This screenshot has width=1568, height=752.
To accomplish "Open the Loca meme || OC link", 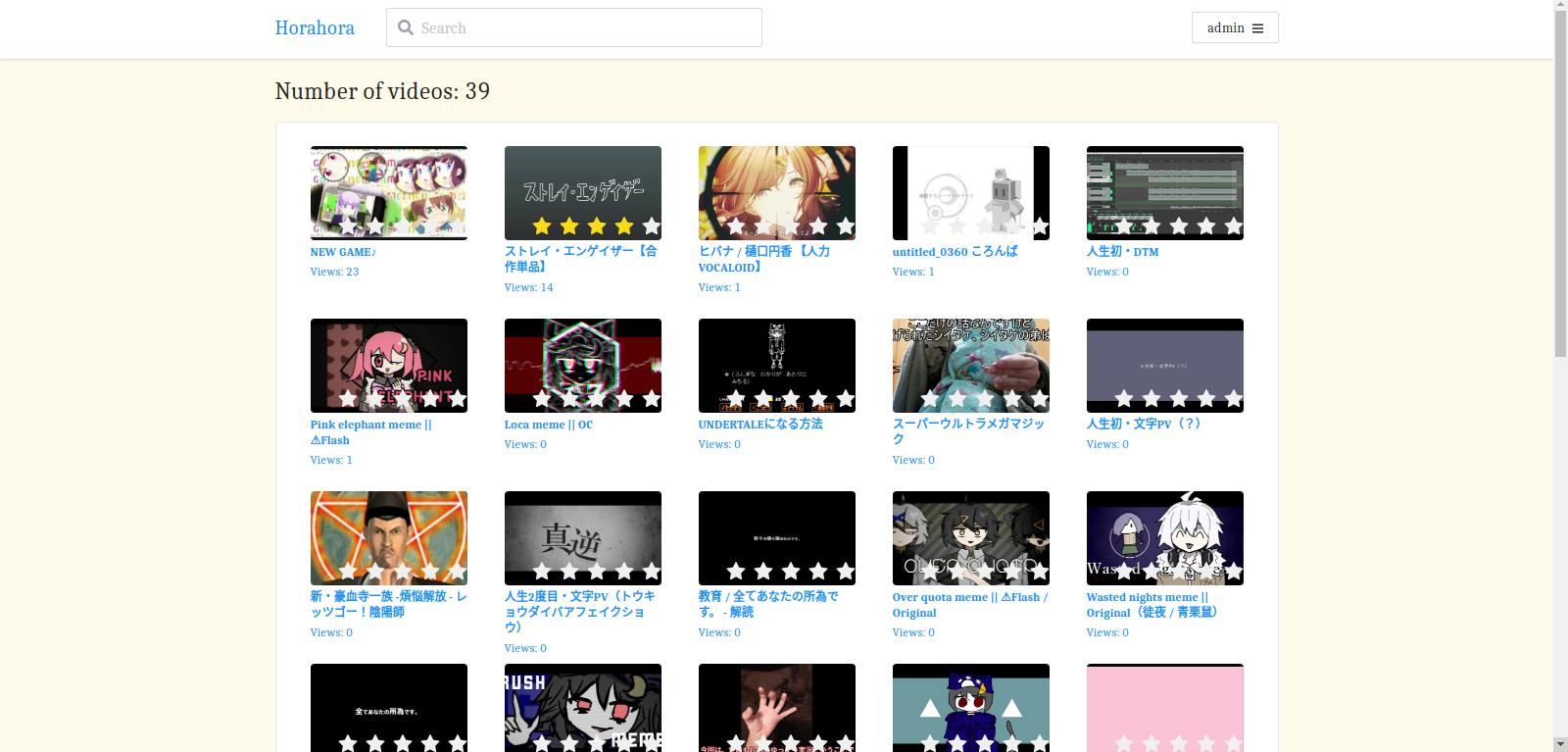I will 549,425.
